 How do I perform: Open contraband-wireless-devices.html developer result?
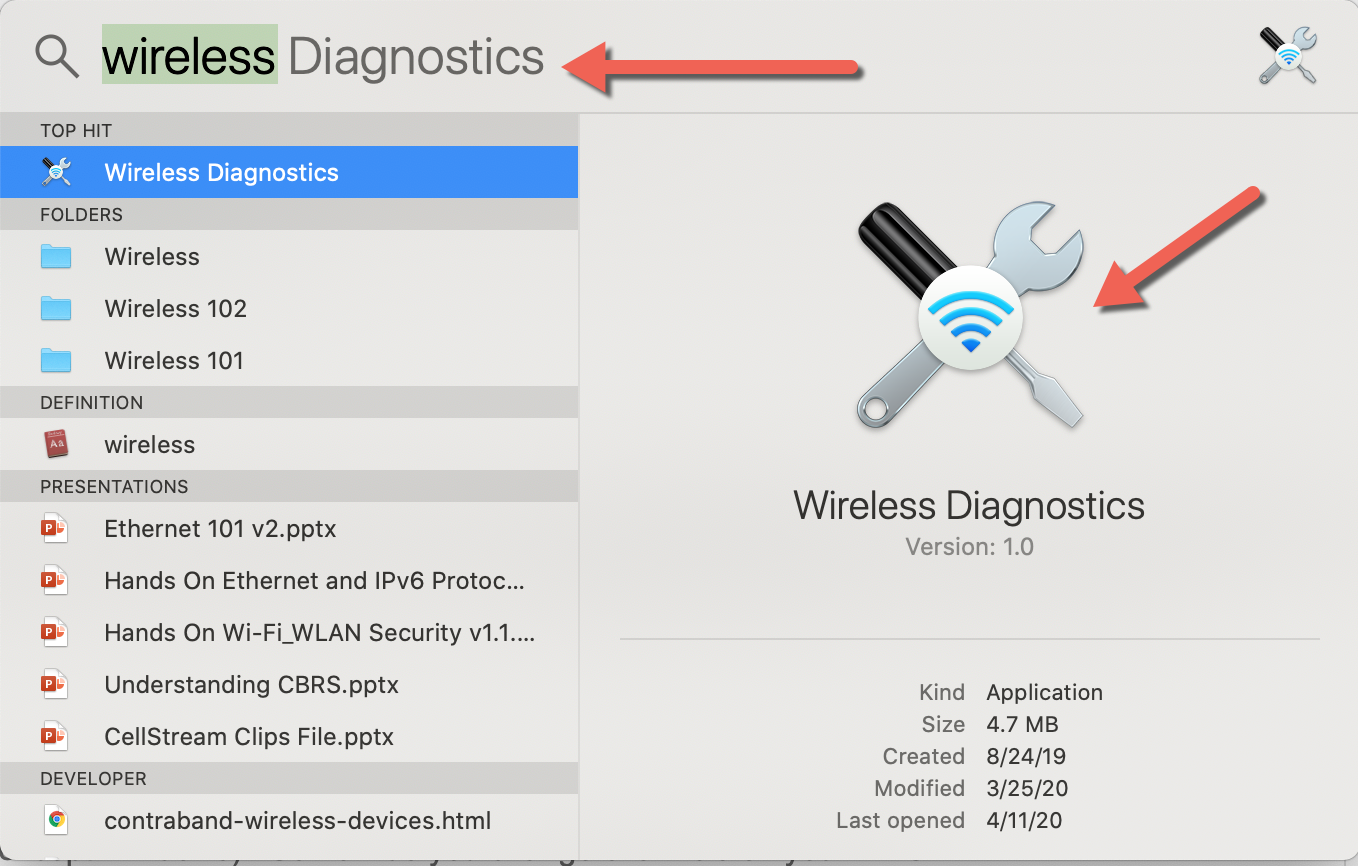coord(297,821)
